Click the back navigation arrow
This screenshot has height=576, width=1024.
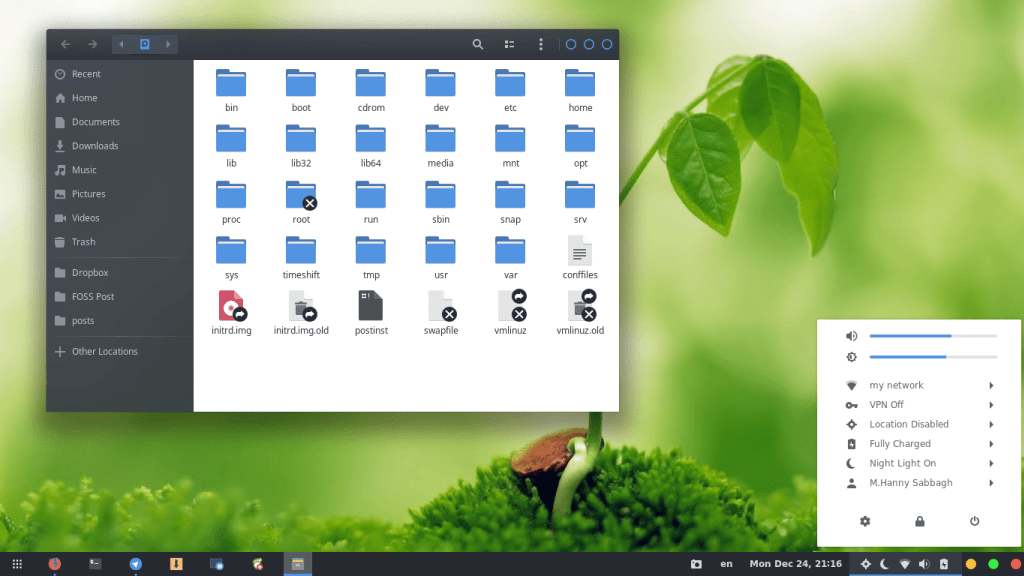click(x=64, y=44)
